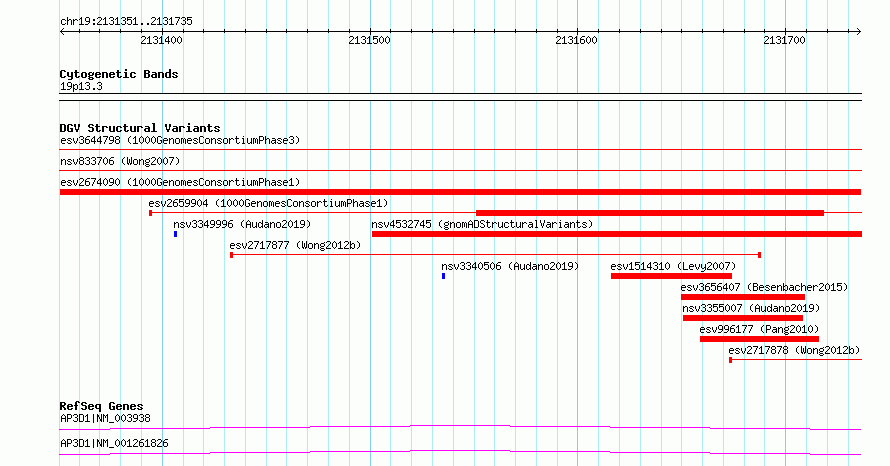
Task: Select the nsv3355007 (Audano2019) label
Action: [751, 308]
